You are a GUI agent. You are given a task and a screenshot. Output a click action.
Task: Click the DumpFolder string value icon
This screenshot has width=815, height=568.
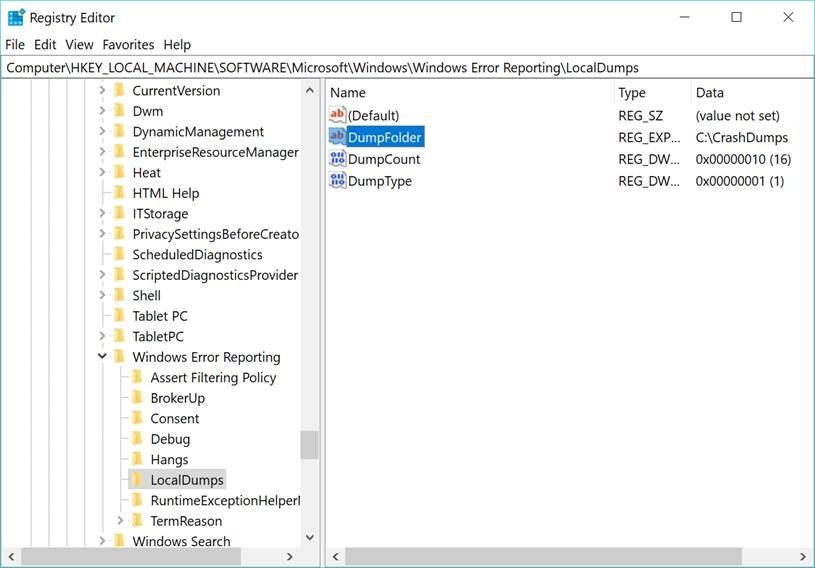(337, 137)
